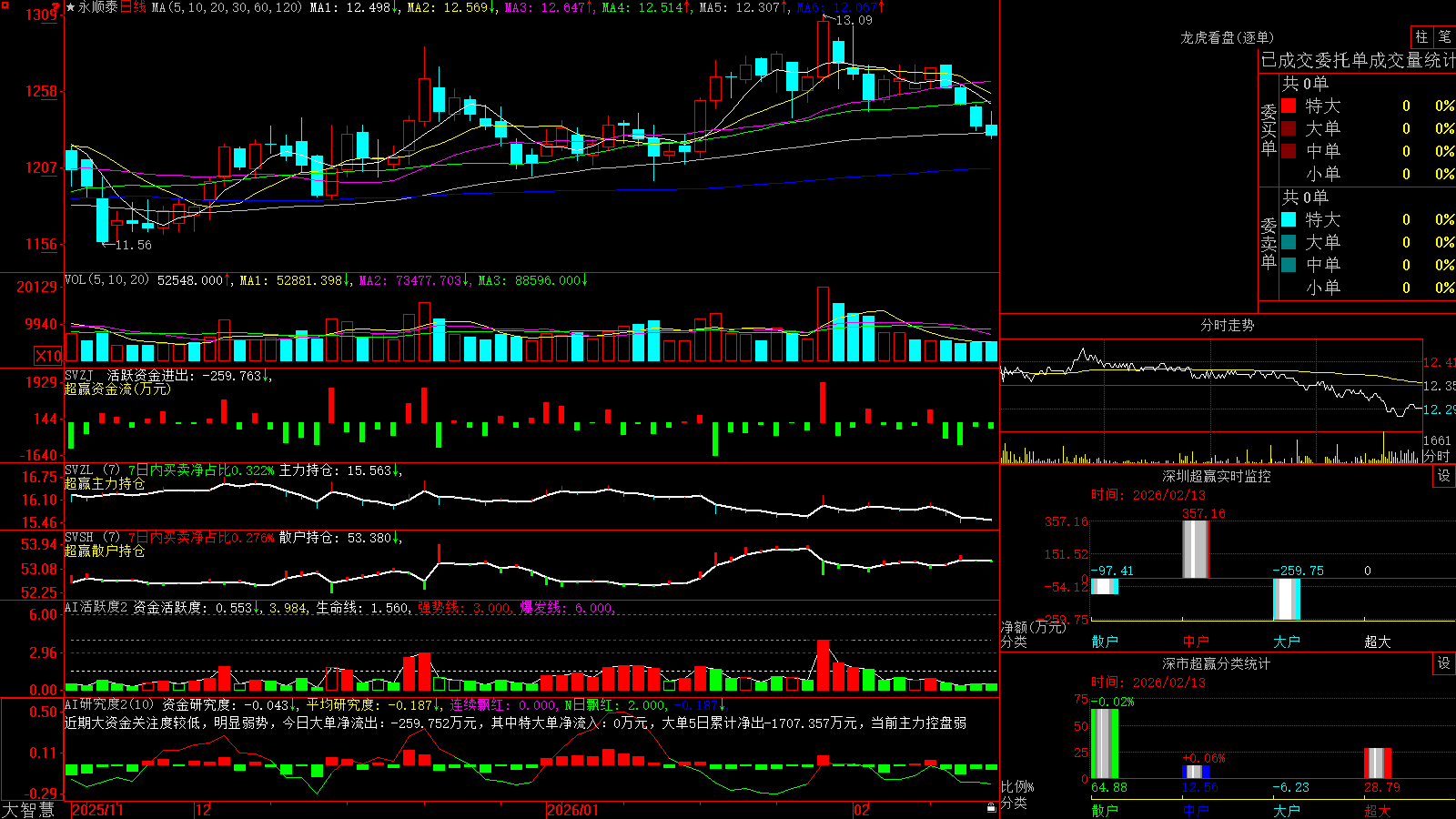Image resolution: width=1456 pixels, height=819 pixels.
Task: Click the SVSH (7) indicator label
Action: point(92,538)
